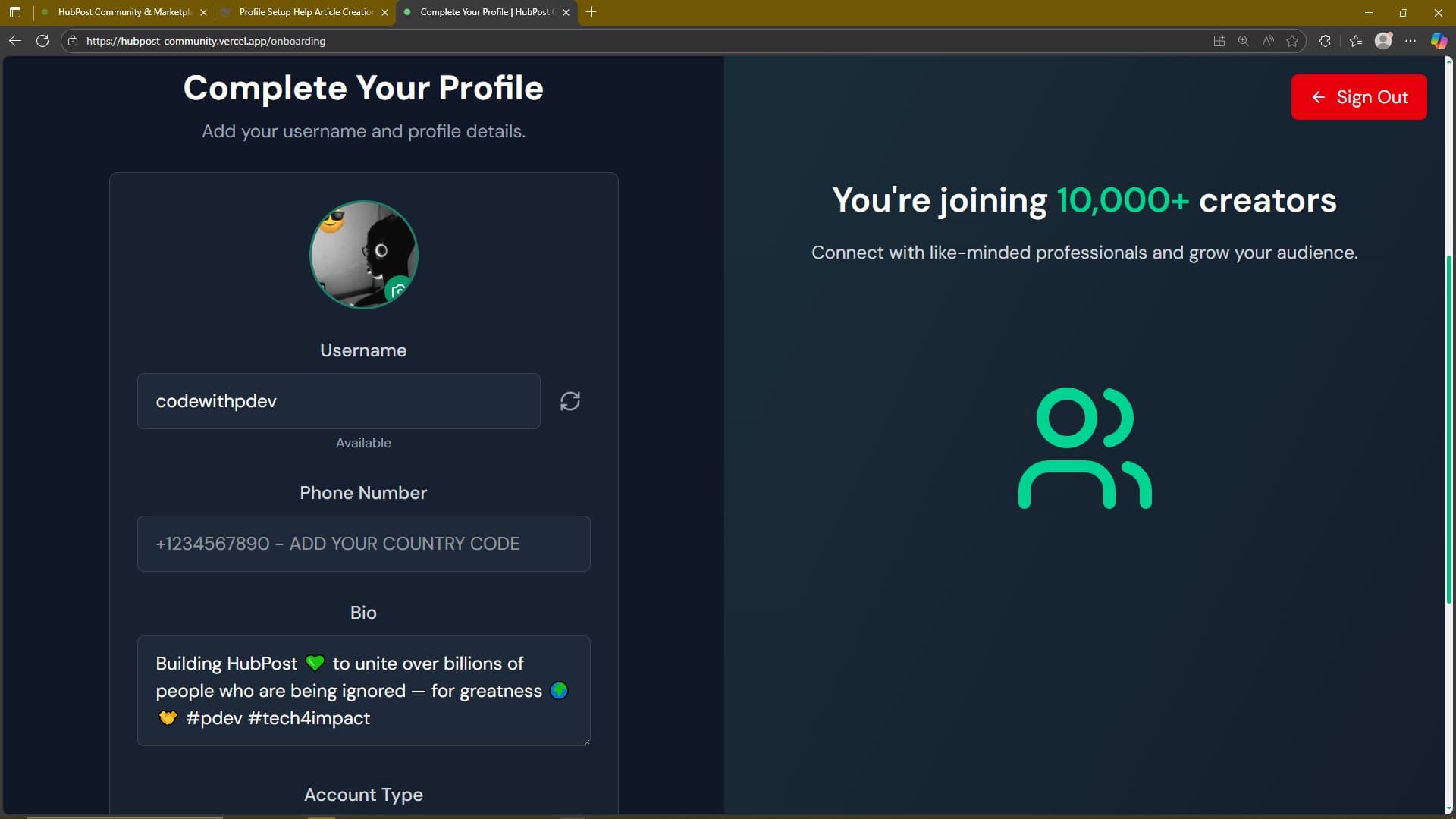
Task: Click 'Add your username and profile details.' subtitle
Action: [x=364, y=131]
